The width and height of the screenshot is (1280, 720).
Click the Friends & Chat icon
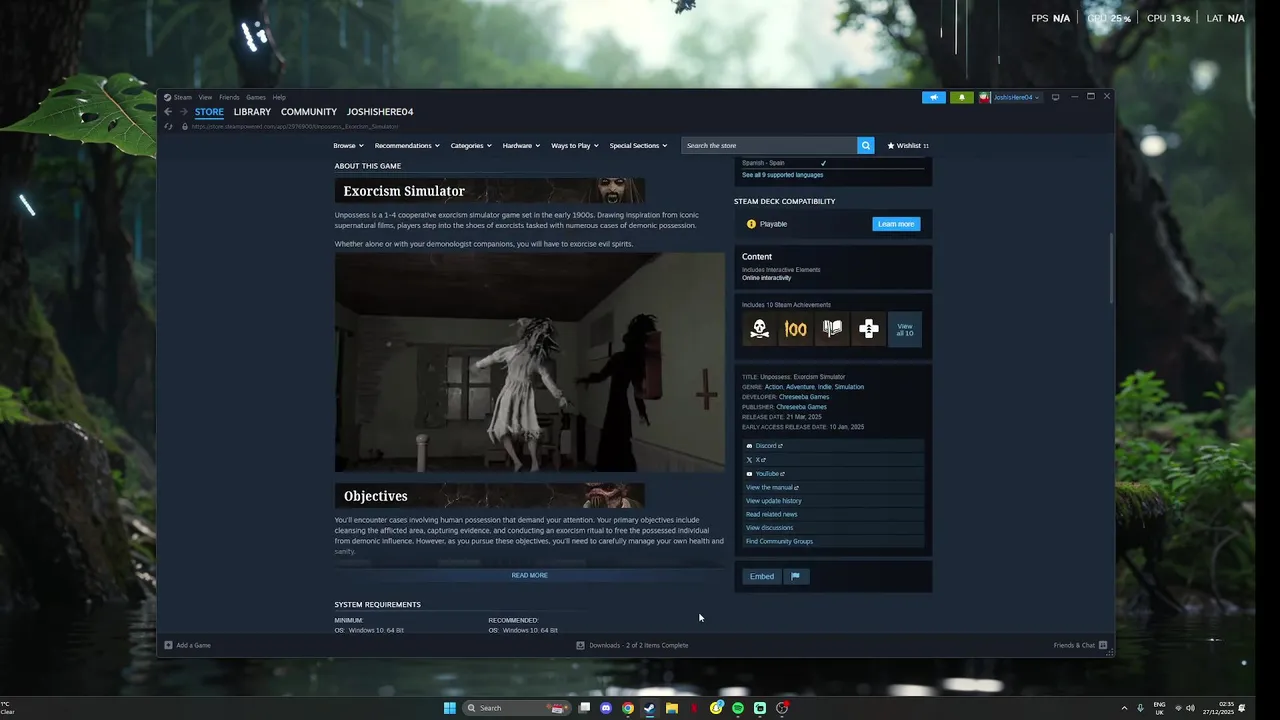click(1103, 645)
